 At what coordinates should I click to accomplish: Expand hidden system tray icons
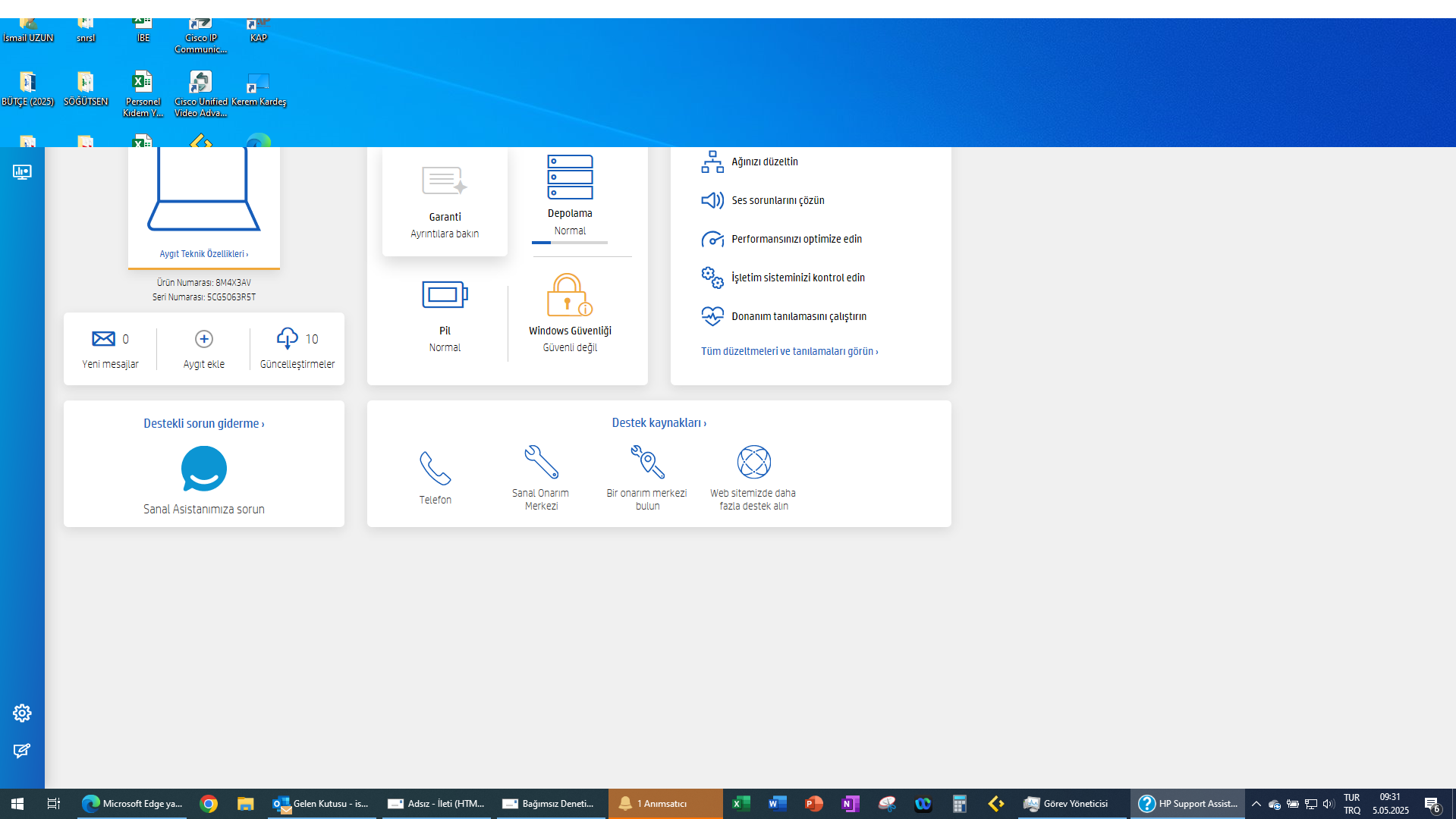(x=1256, y=804)
